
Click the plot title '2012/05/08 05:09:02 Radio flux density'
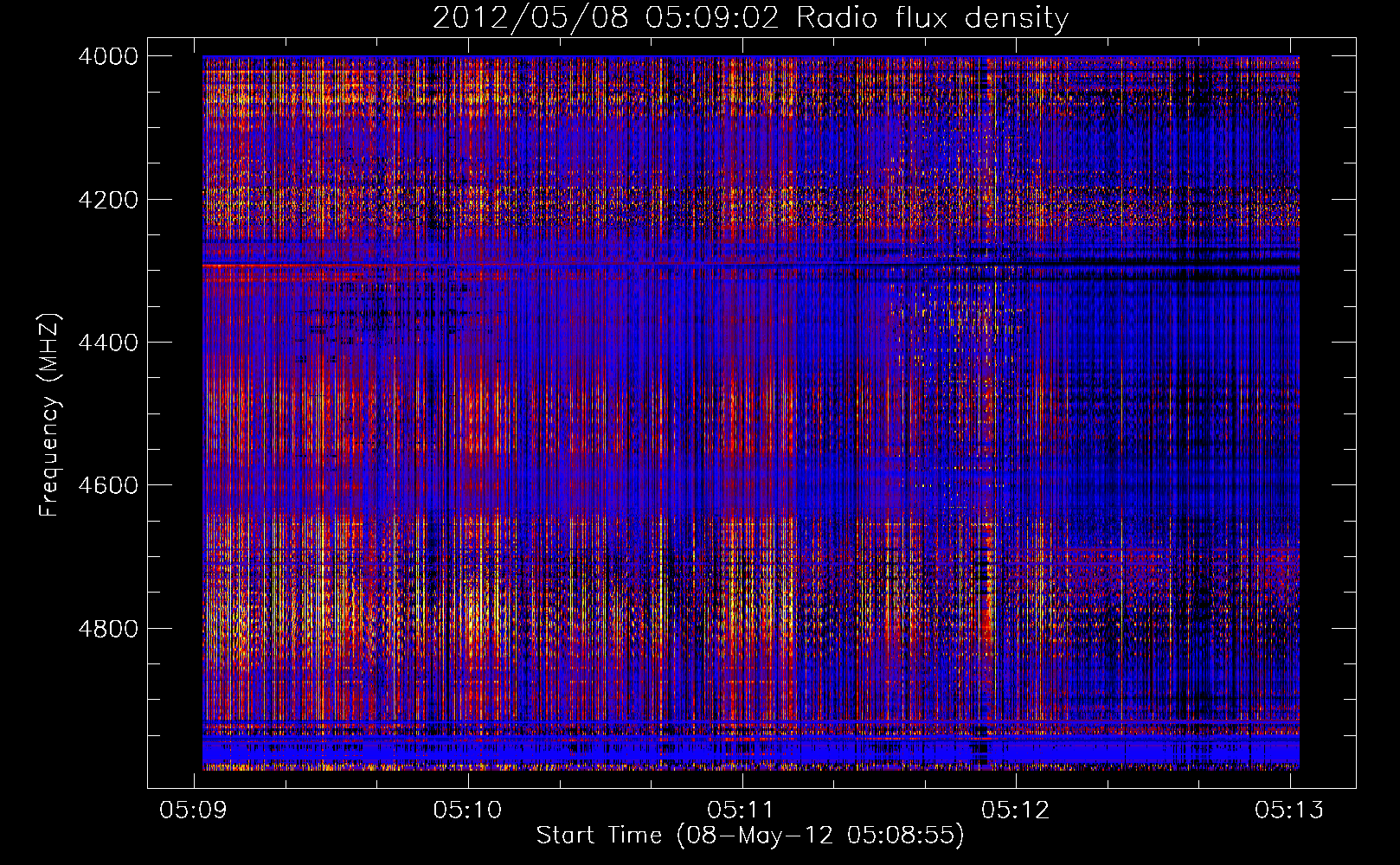[x=750, y=17]
